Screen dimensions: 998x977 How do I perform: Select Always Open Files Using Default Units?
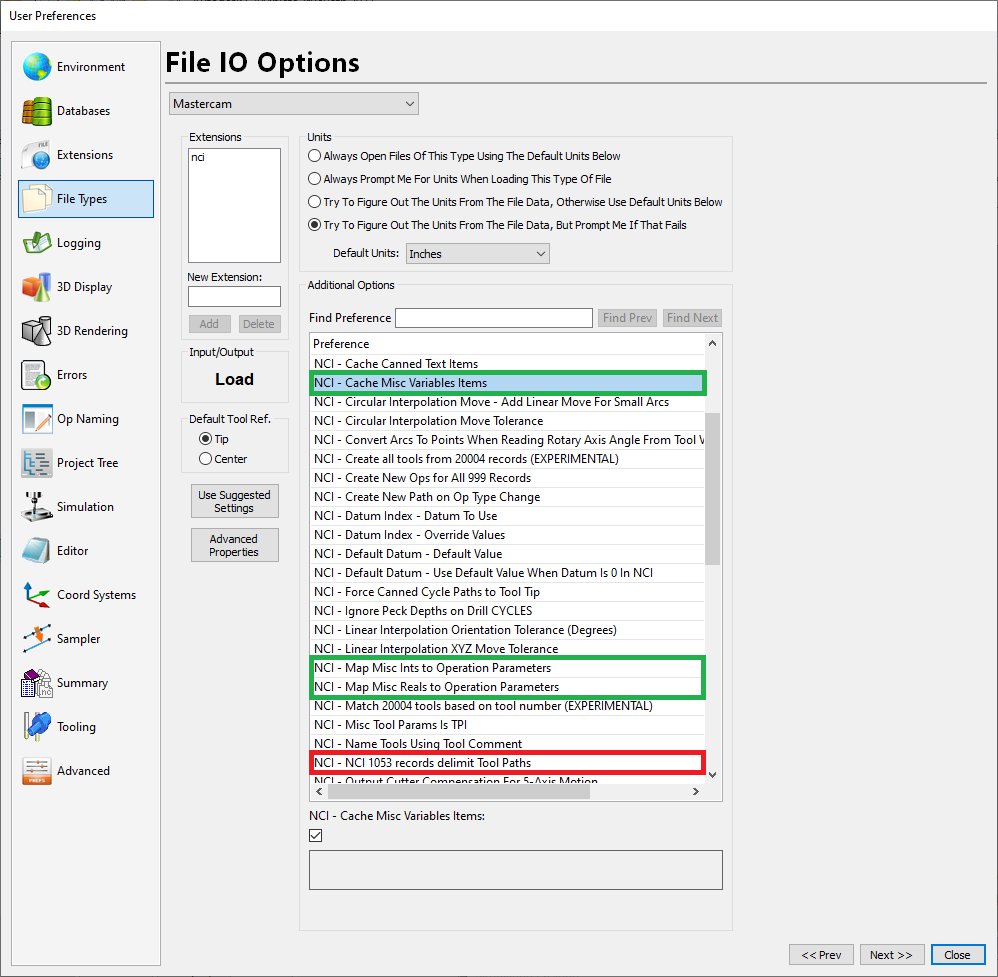(x=315, y=156)
